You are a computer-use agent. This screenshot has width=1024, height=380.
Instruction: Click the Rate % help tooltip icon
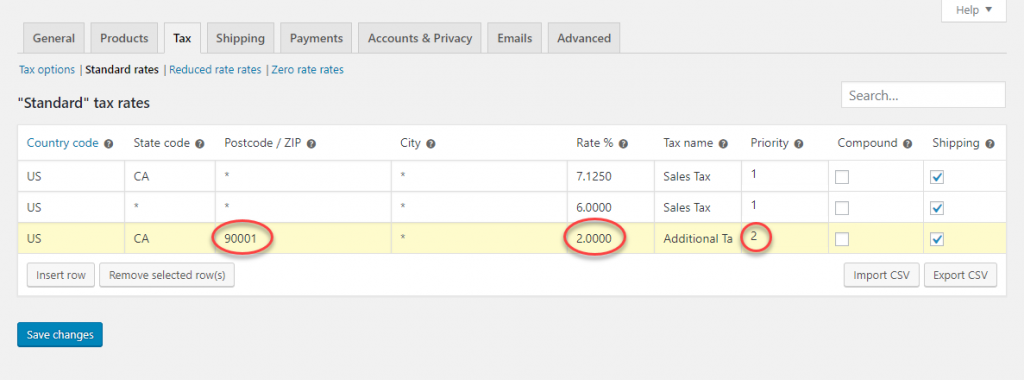(623, 144)
